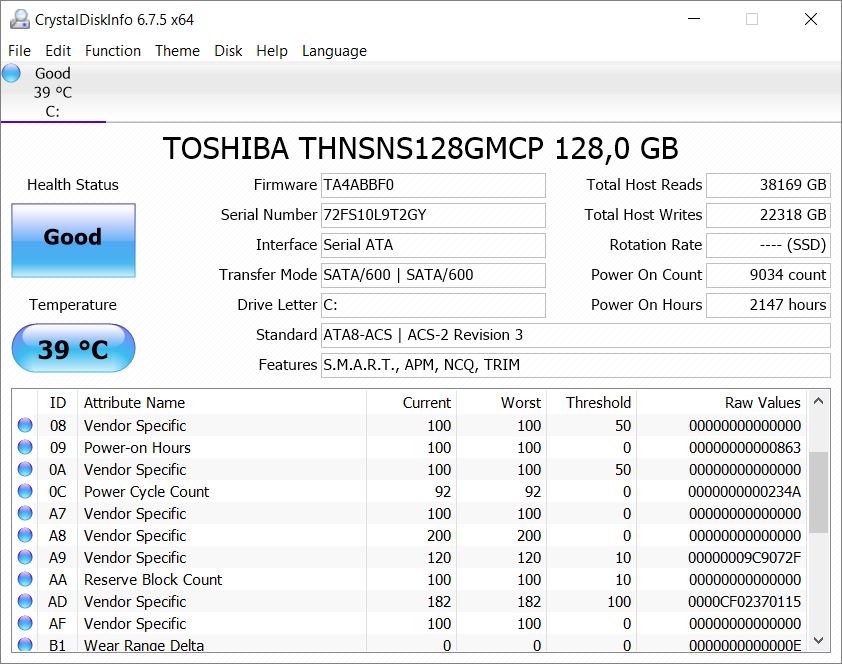Click raw value 00000000000863

click(744, 448)
